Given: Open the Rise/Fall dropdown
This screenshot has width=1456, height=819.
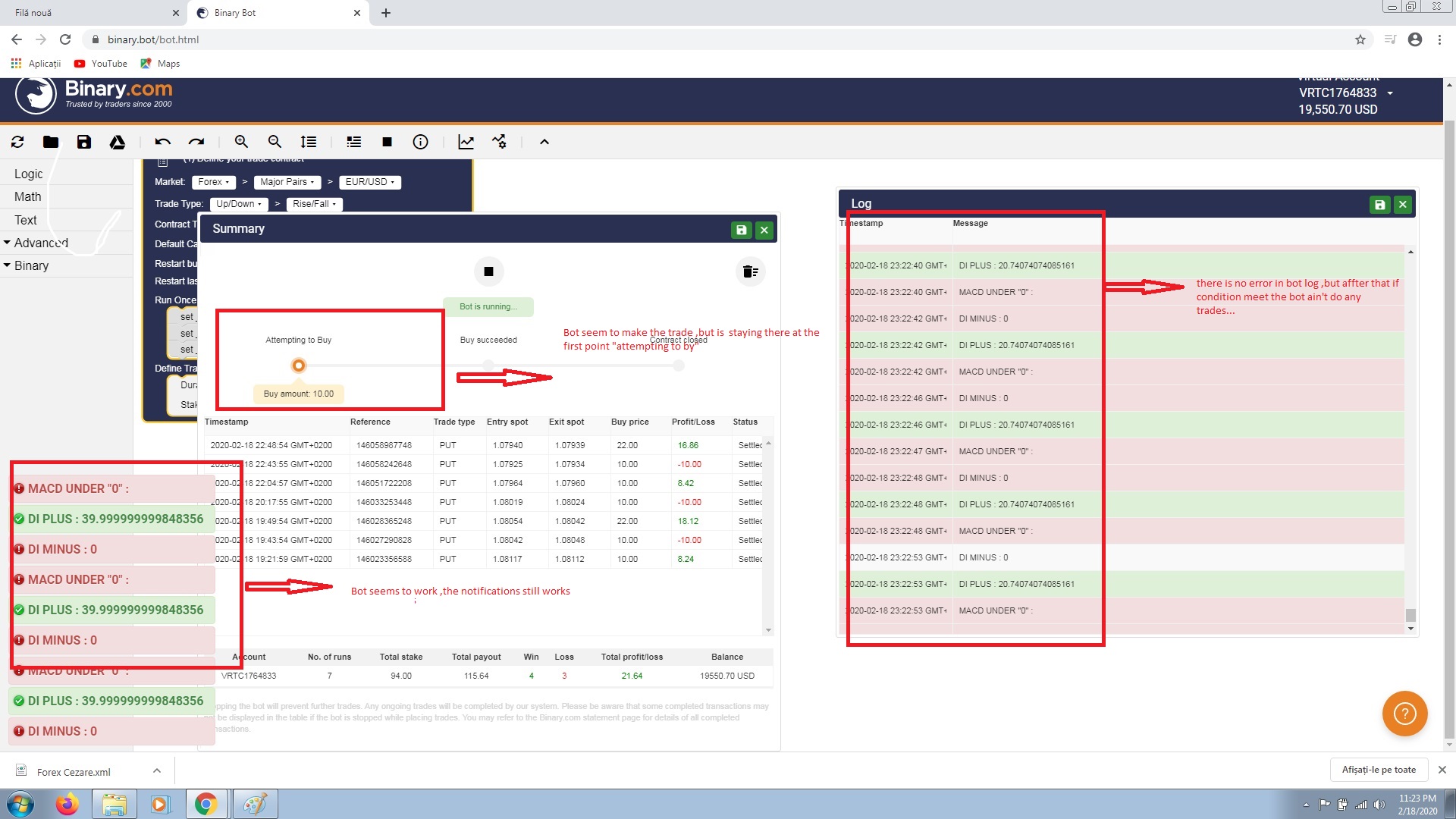Looking at the screenshot, I should tap(315, 204).
